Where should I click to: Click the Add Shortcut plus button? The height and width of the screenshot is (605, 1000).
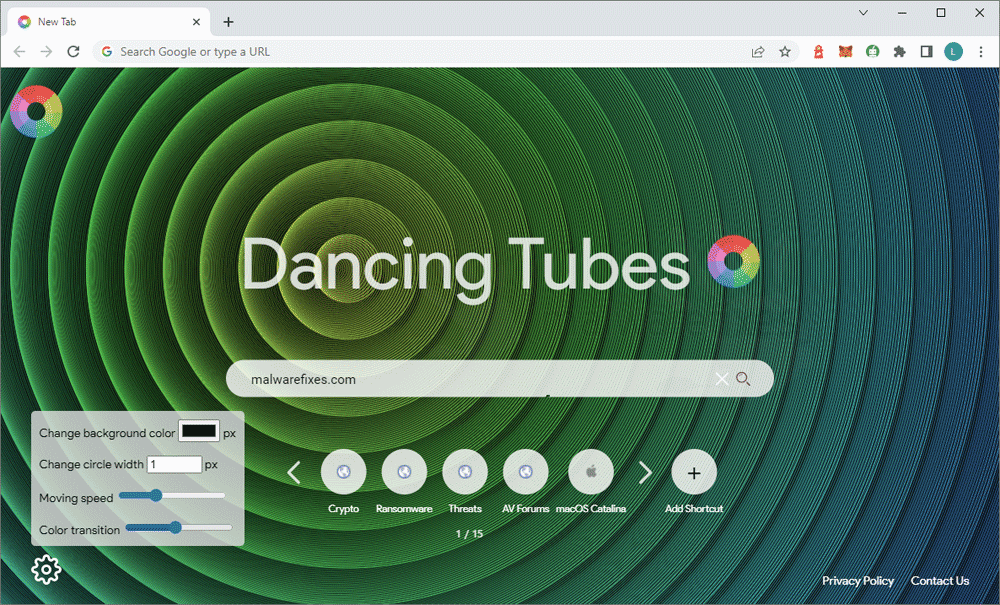694,472
